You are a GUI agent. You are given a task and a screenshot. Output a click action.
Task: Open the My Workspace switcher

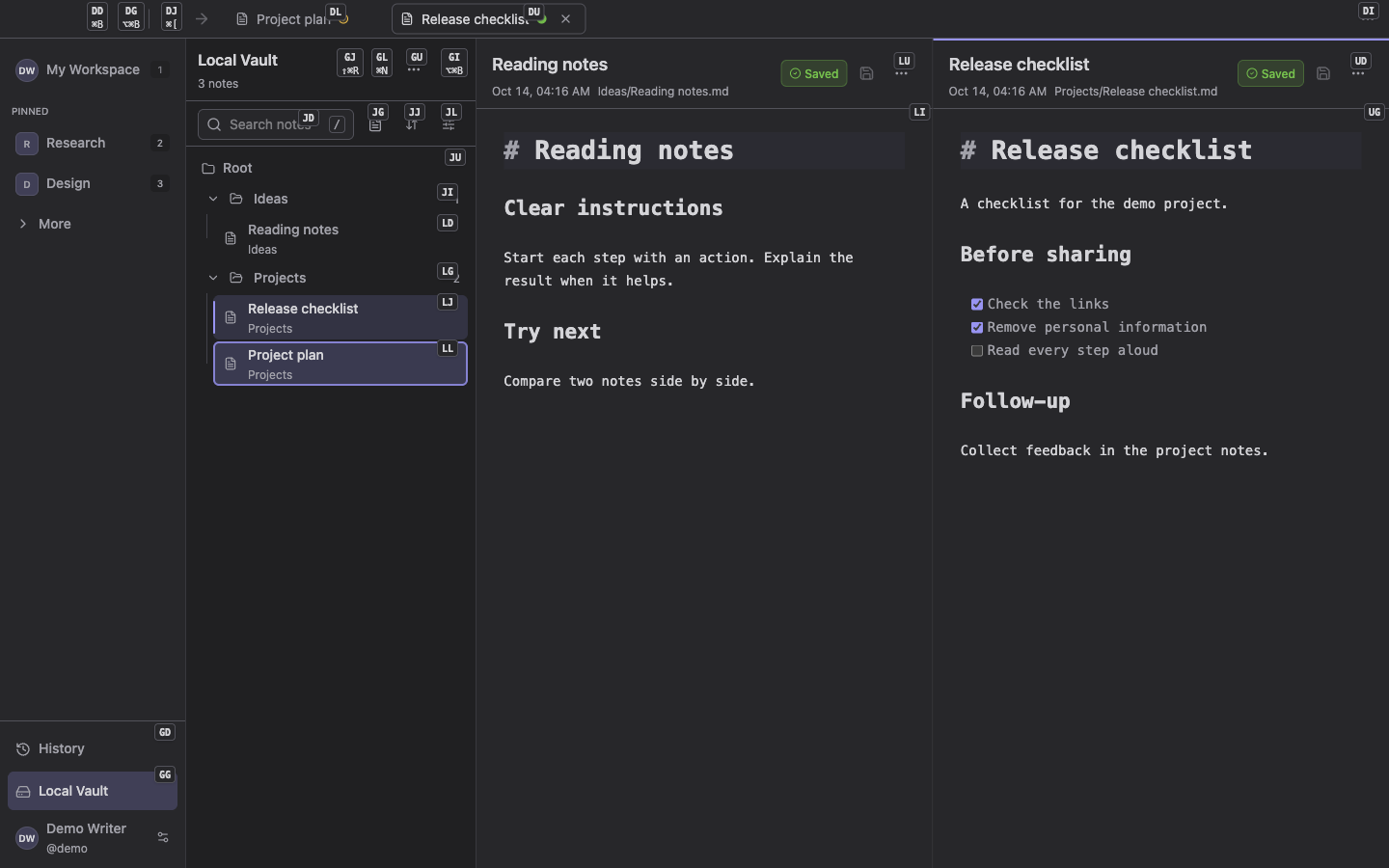[93, 69]
